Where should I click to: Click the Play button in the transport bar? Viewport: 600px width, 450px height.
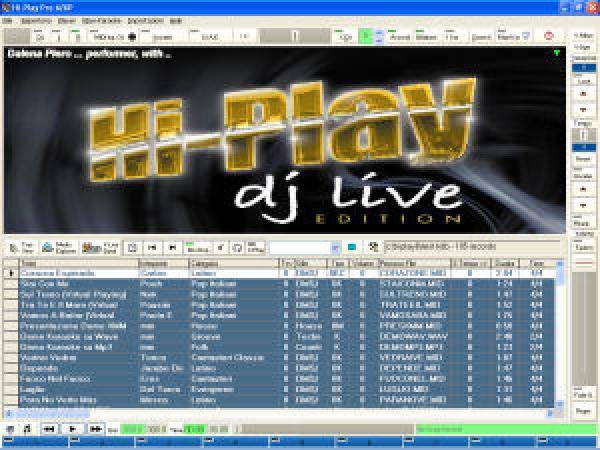[72, 429]
